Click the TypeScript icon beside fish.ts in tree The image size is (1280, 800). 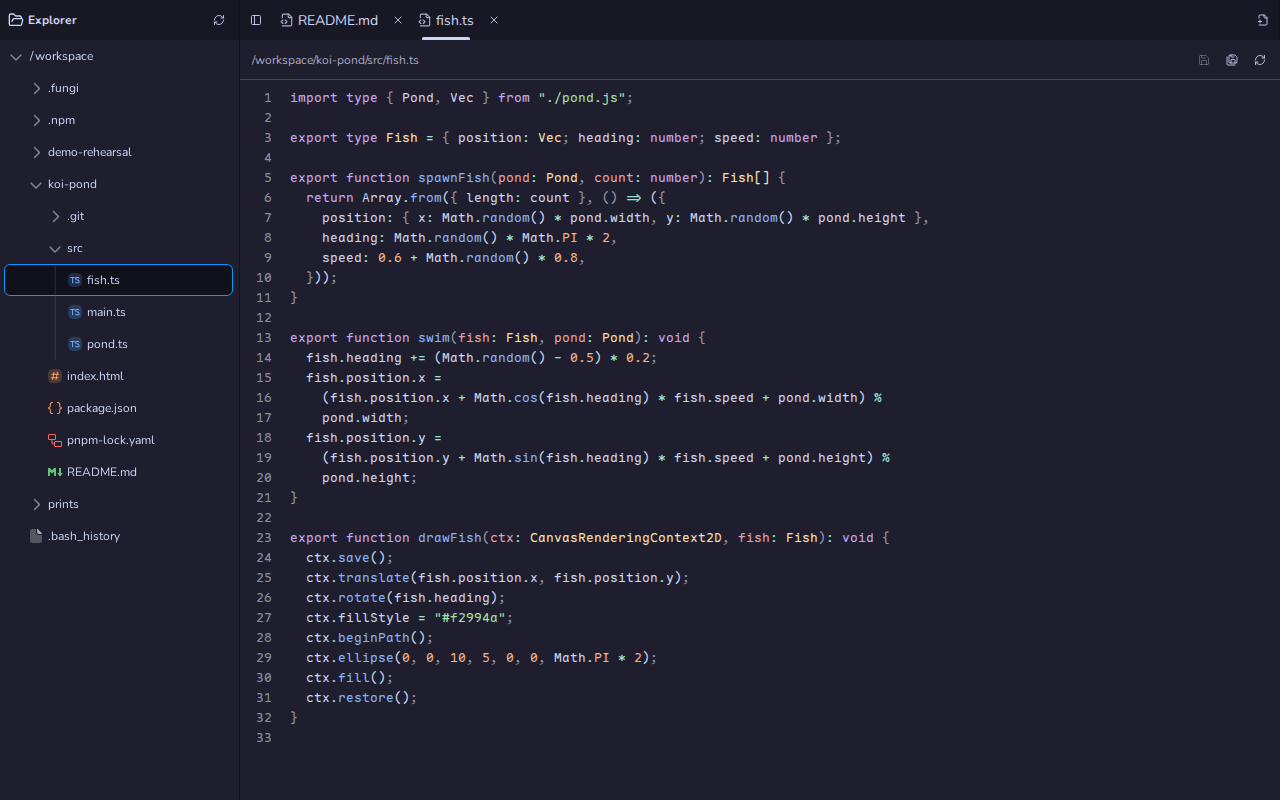point(75,280)
